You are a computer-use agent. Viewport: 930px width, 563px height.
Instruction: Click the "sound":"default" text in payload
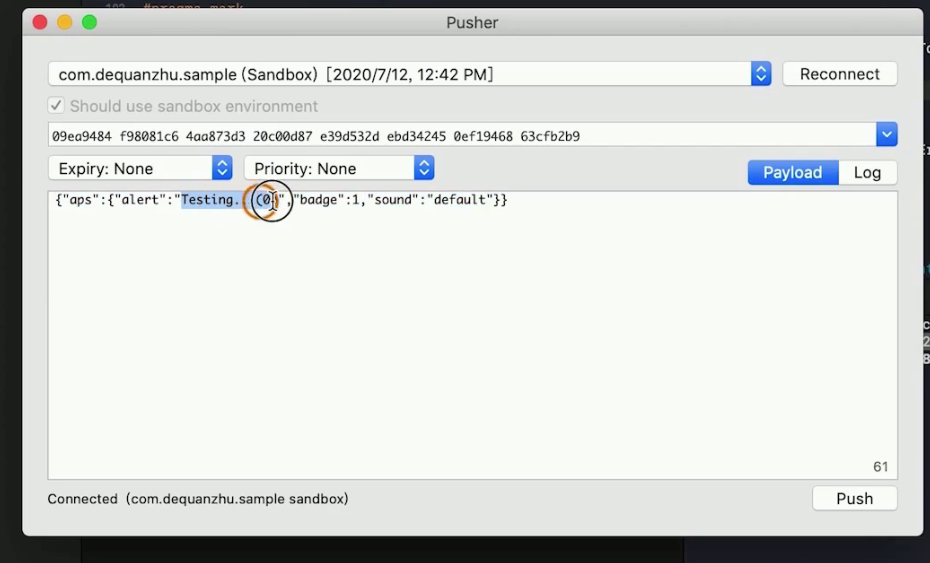click(x=430, y=200)
